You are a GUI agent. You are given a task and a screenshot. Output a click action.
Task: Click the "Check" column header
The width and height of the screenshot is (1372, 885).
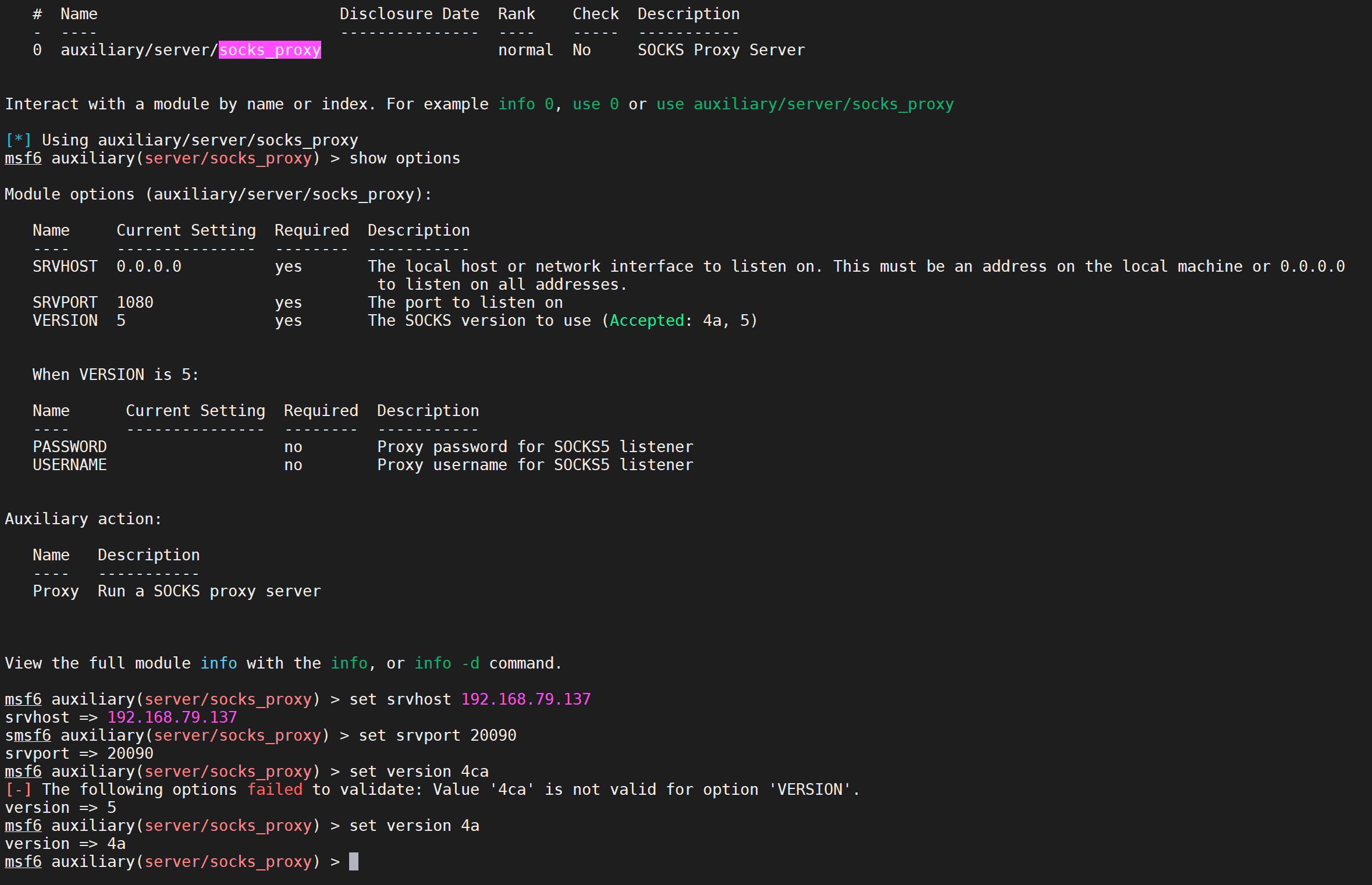pyautogui.click(x=596, y=14)
